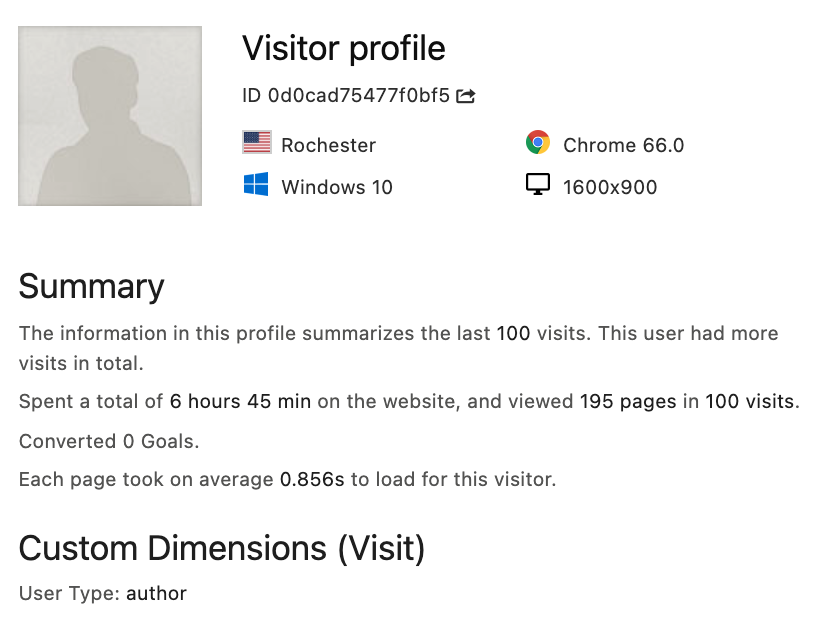Click the bold author user type value
The height and width of the screenshot is (620, 820).
point(156,593)
